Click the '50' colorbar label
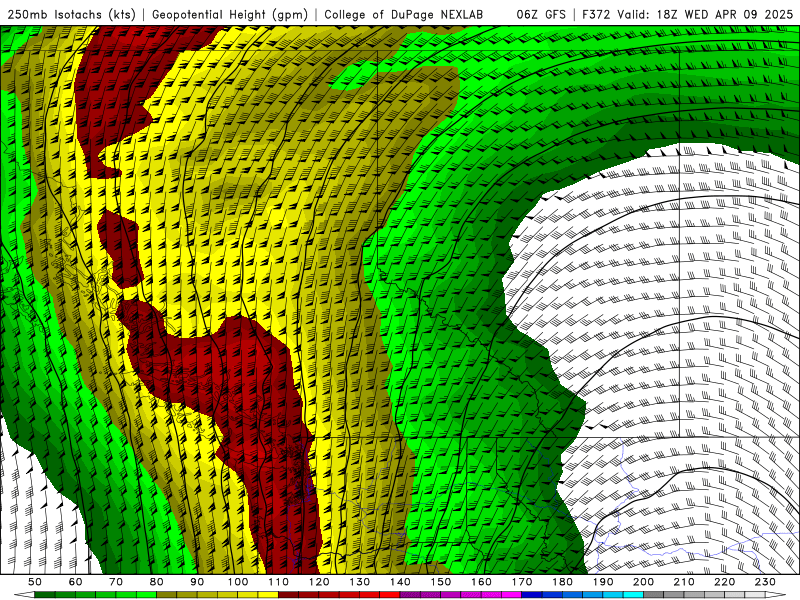800x600 pixels. 35,582
